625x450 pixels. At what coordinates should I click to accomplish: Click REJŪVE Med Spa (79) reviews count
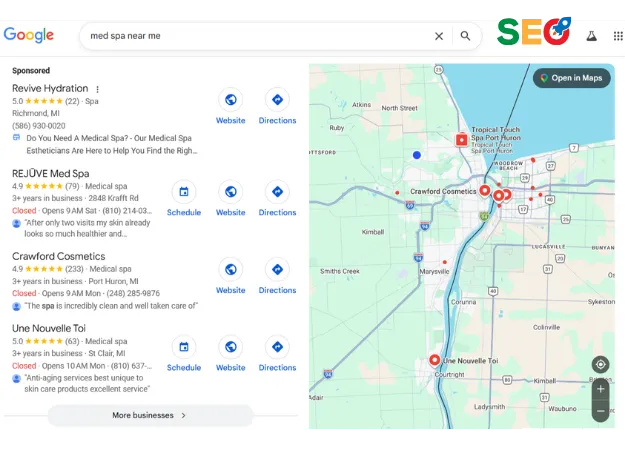tap(72, 186)
